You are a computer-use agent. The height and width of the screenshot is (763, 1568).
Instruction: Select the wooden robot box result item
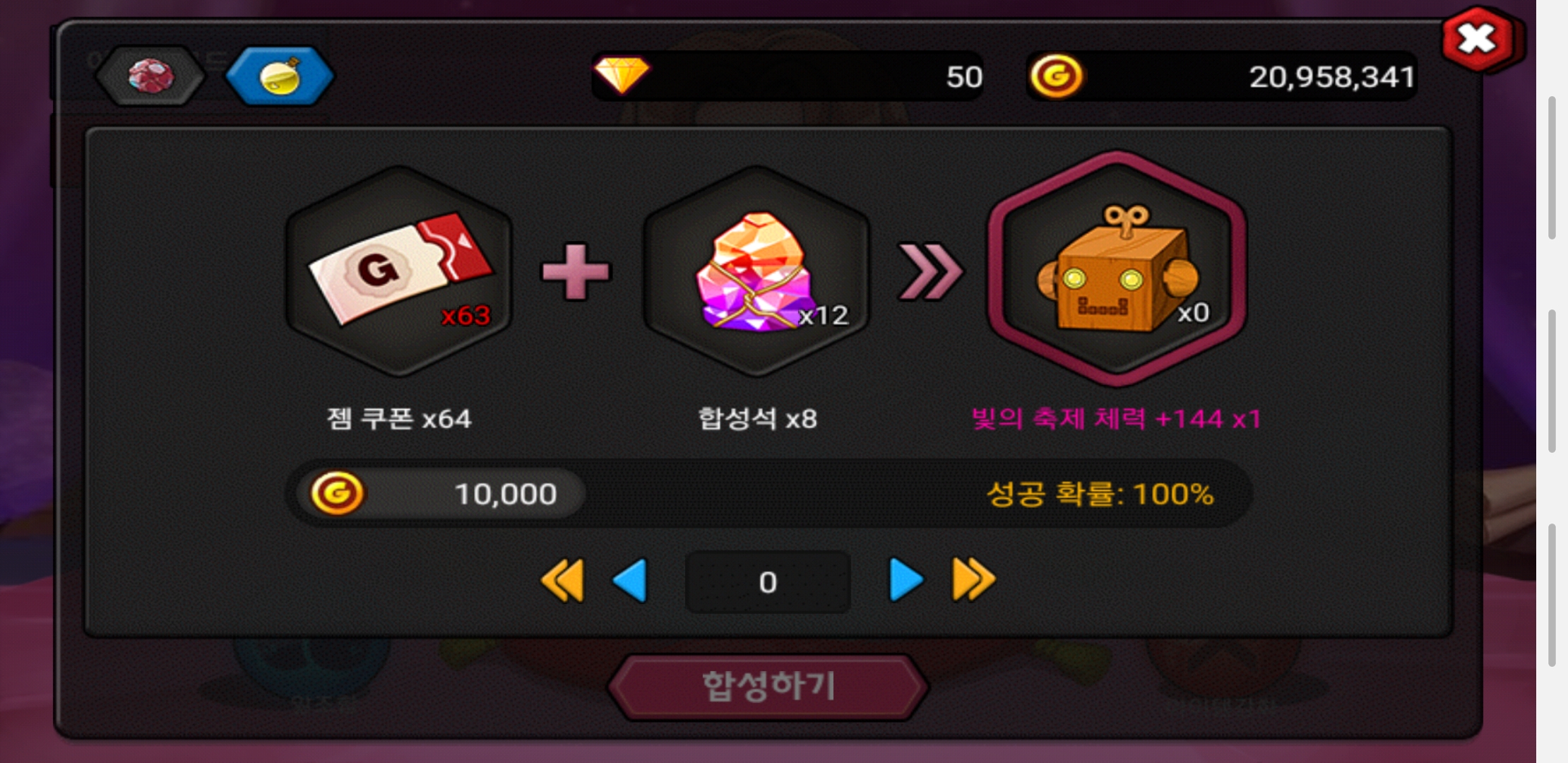point(1117,269)
